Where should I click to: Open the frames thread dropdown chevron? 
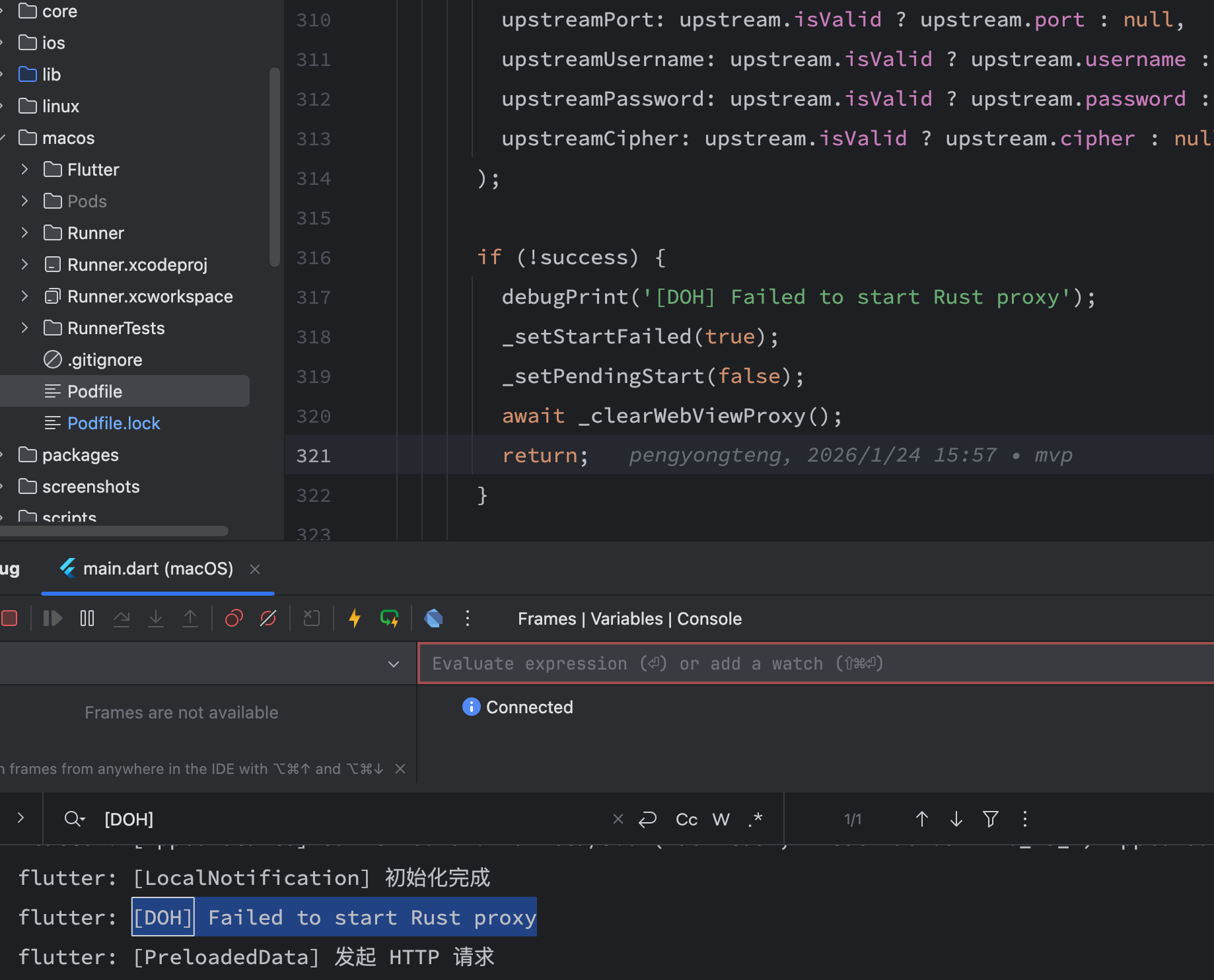pos(394,664)
